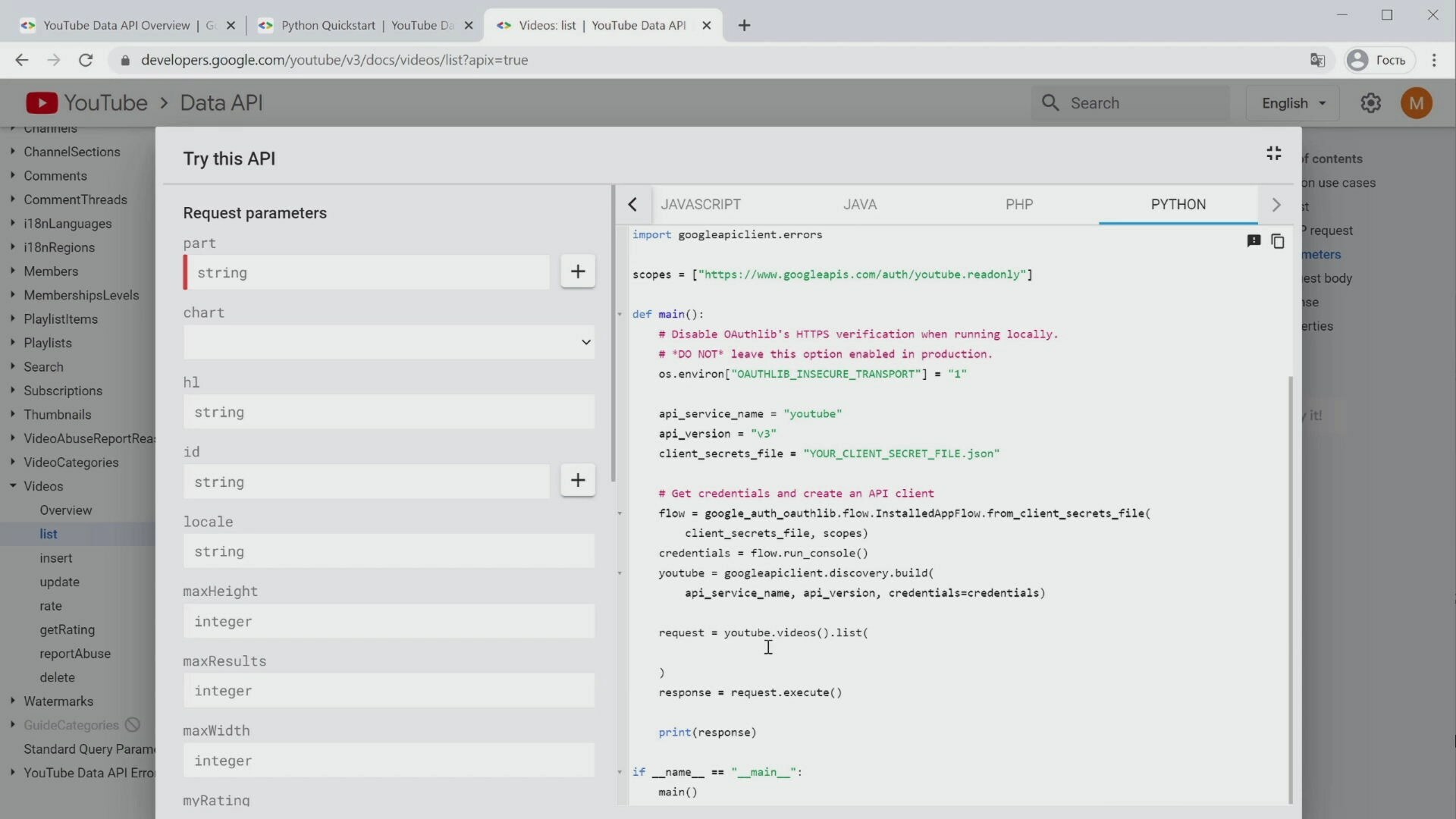
Task: Fold the def main() code block
Action: pyautogui.click(x=620, y=314)
